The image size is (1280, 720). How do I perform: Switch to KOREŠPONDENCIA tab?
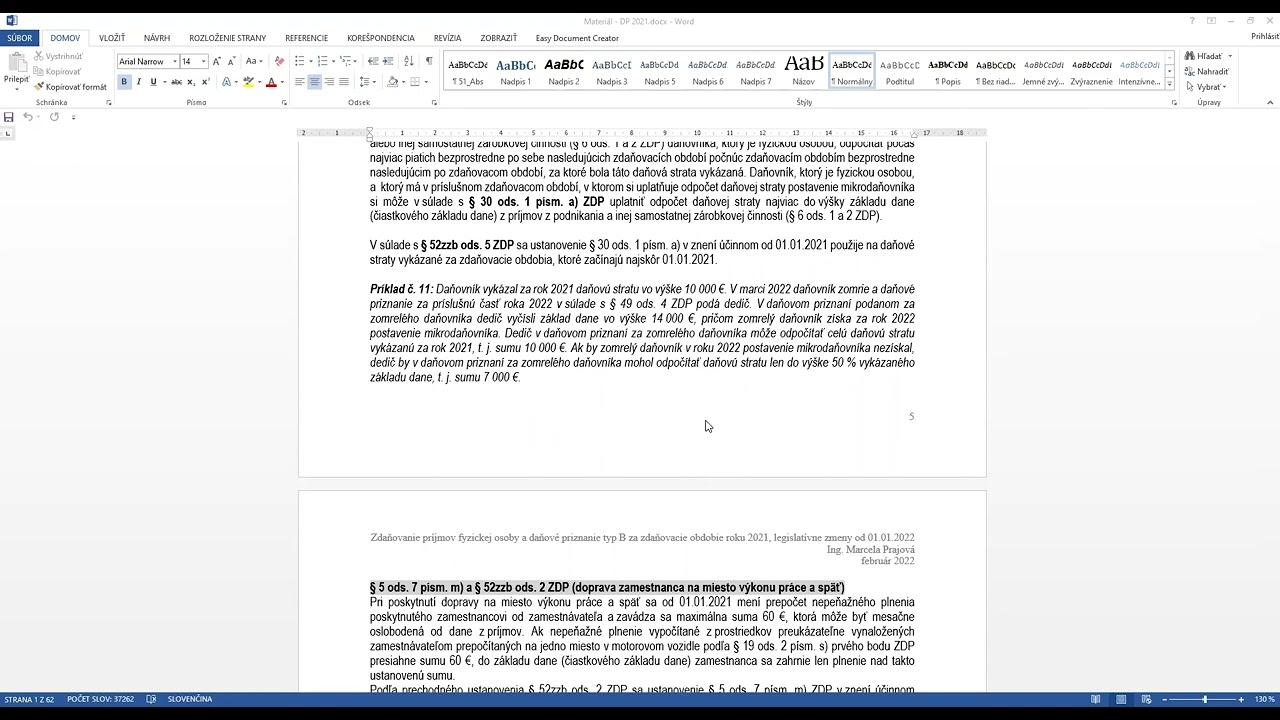point(381,38)
